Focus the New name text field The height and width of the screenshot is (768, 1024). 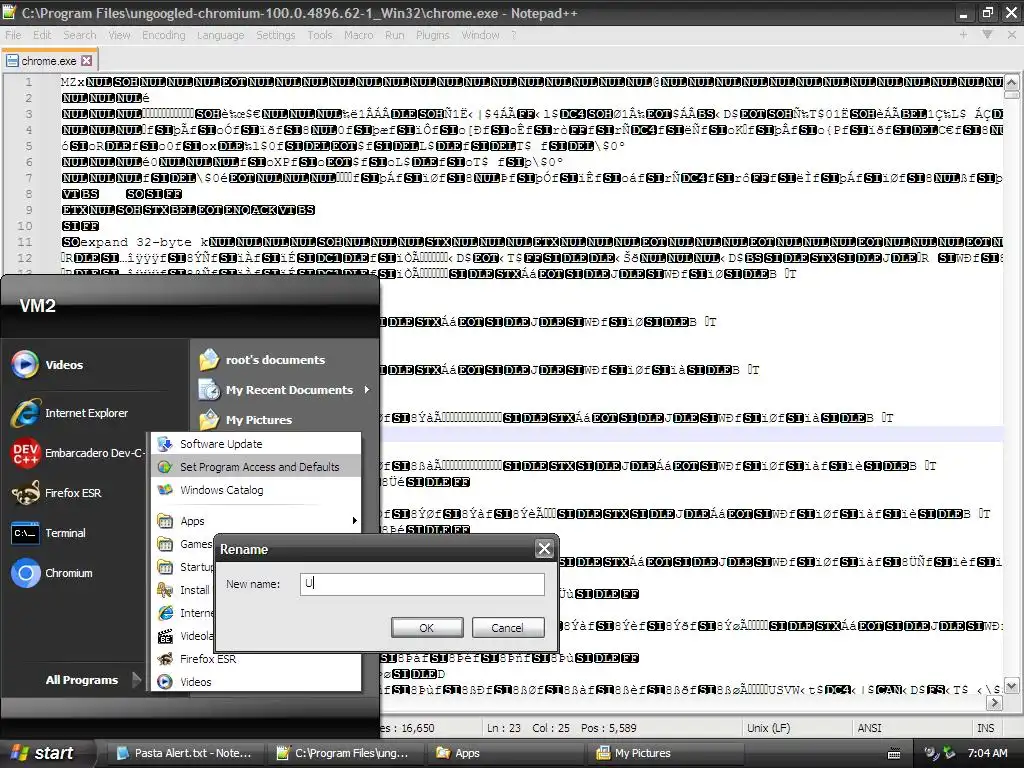click(422, 583)
